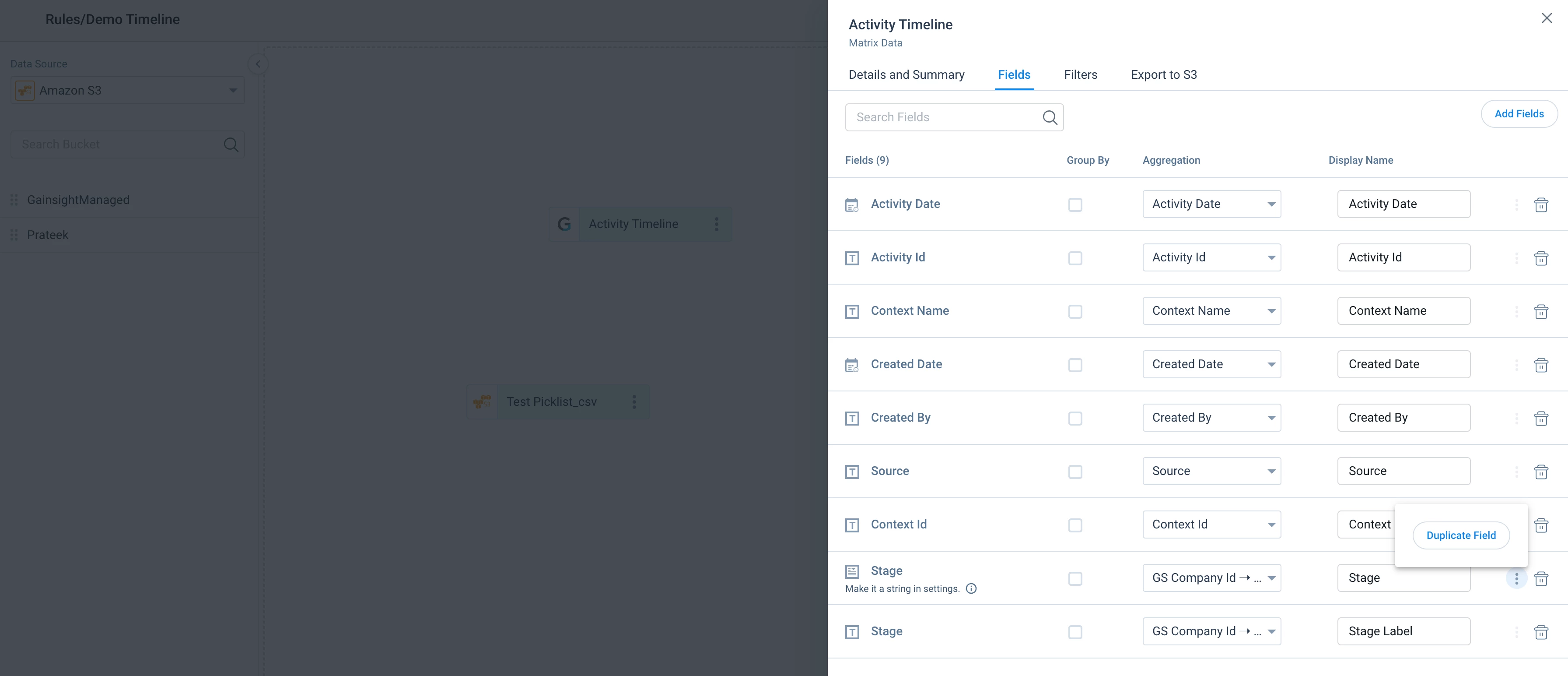The height and width of the screenshot is (676, 1568).
Task: Expand the Created Date aggregation dropdown
Action: pyautogui.click(x=1211, y=364)
